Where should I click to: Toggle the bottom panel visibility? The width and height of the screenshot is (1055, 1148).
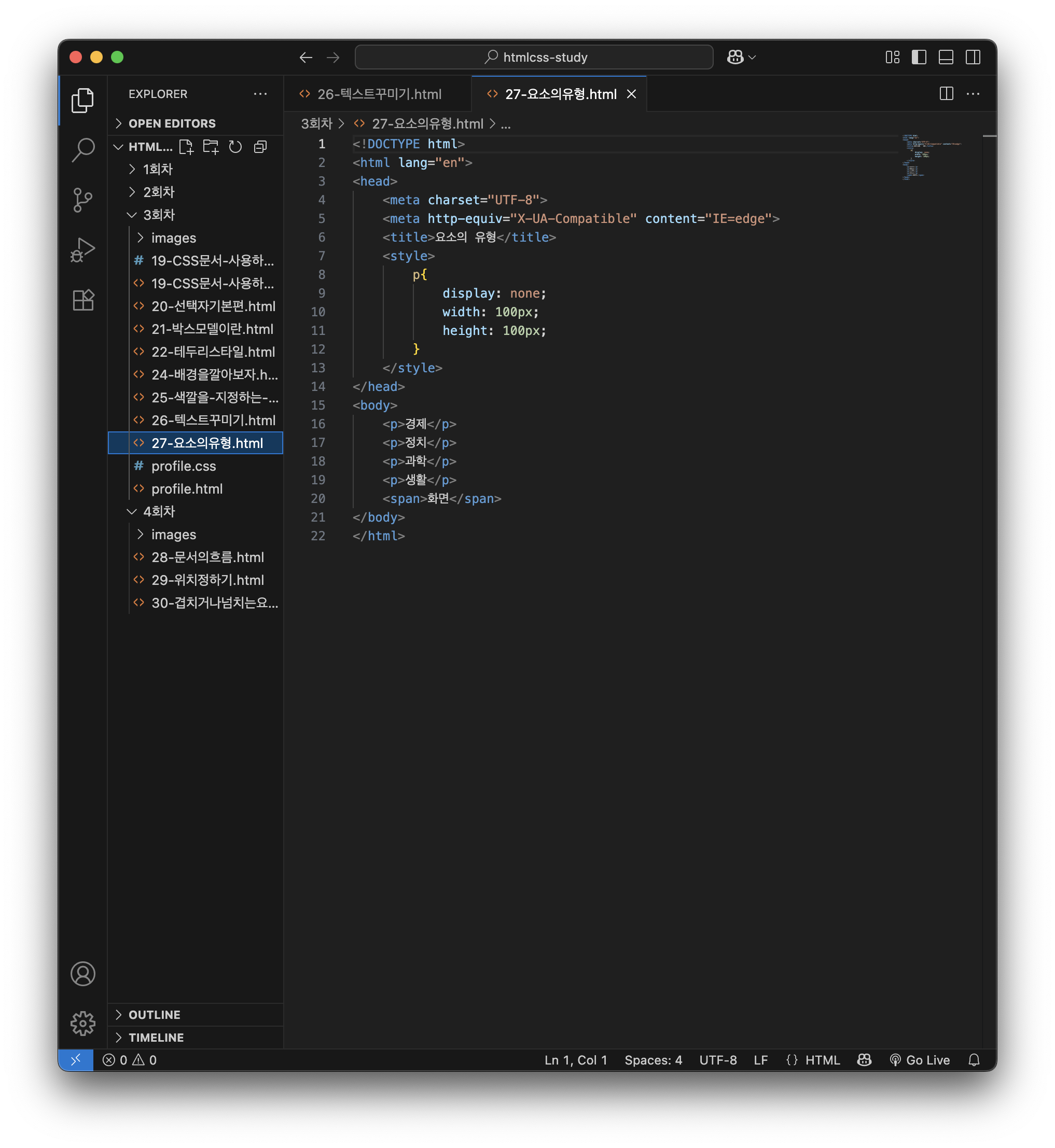[946, 57]
